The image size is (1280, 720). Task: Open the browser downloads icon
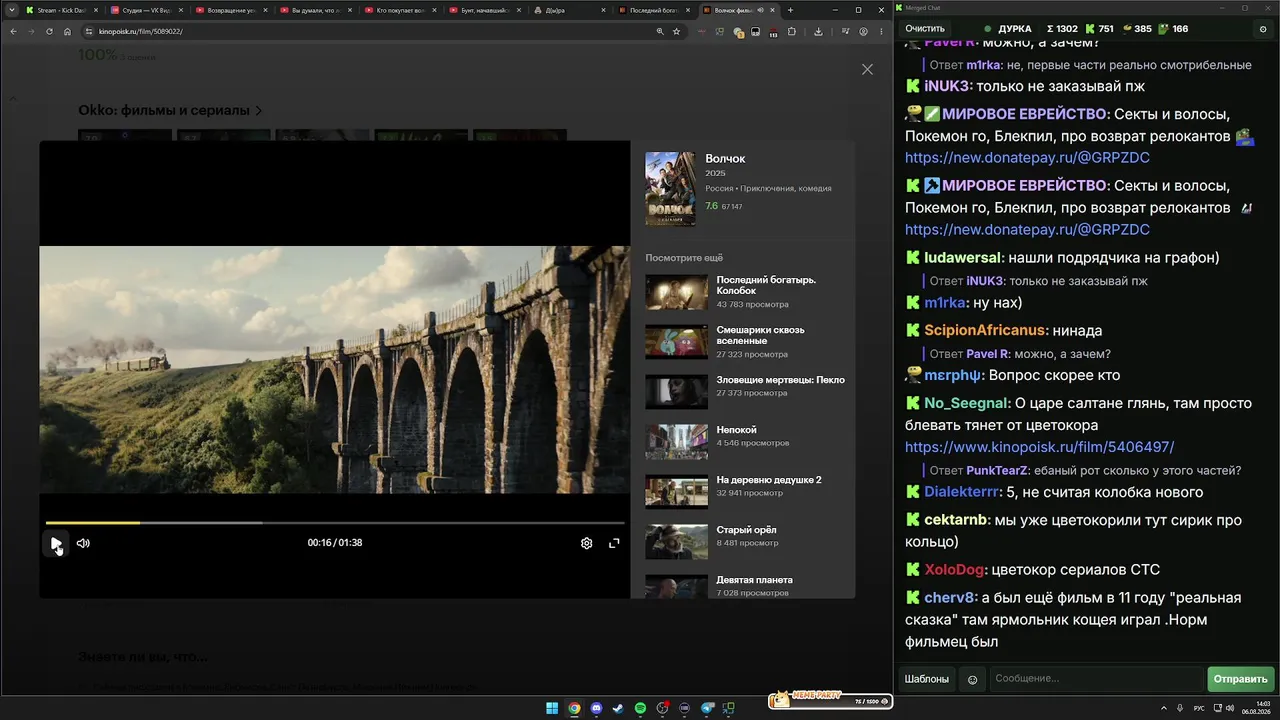pyautogui.click(x=818, y=31)
